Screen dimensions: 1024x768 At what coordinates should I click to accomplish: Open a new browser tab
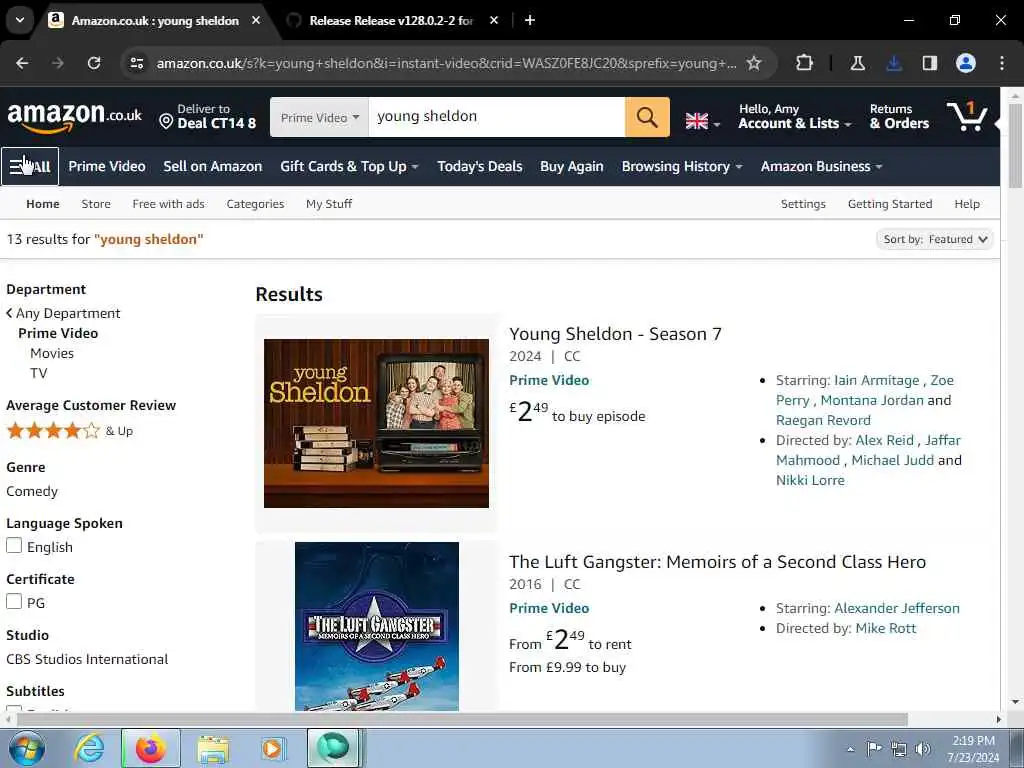(x=530, y=20)
